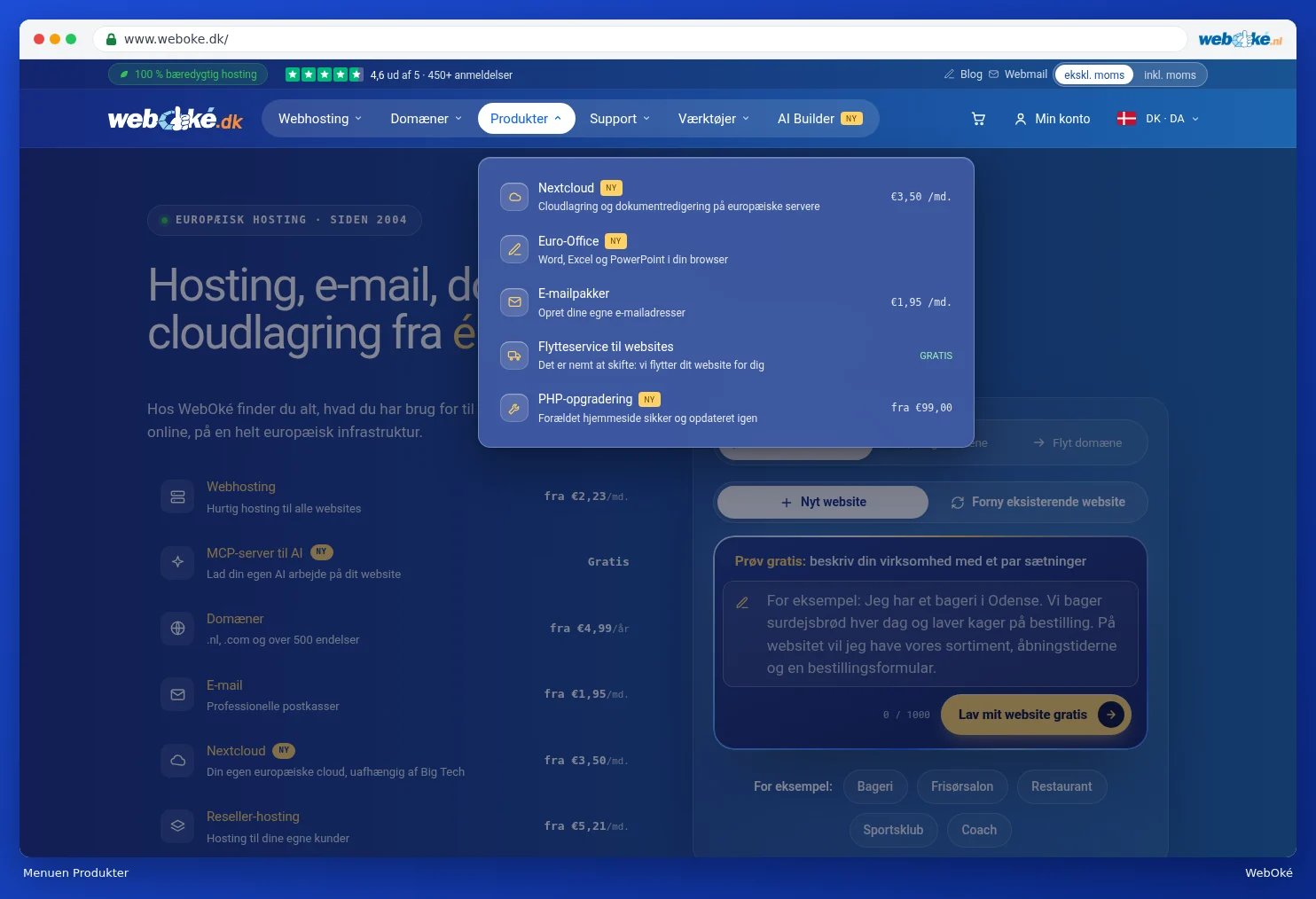Click the E-mailpakker envelope icon
Image resolution: width=1316 pixels, height=899 pixels.
coord(514,302)
